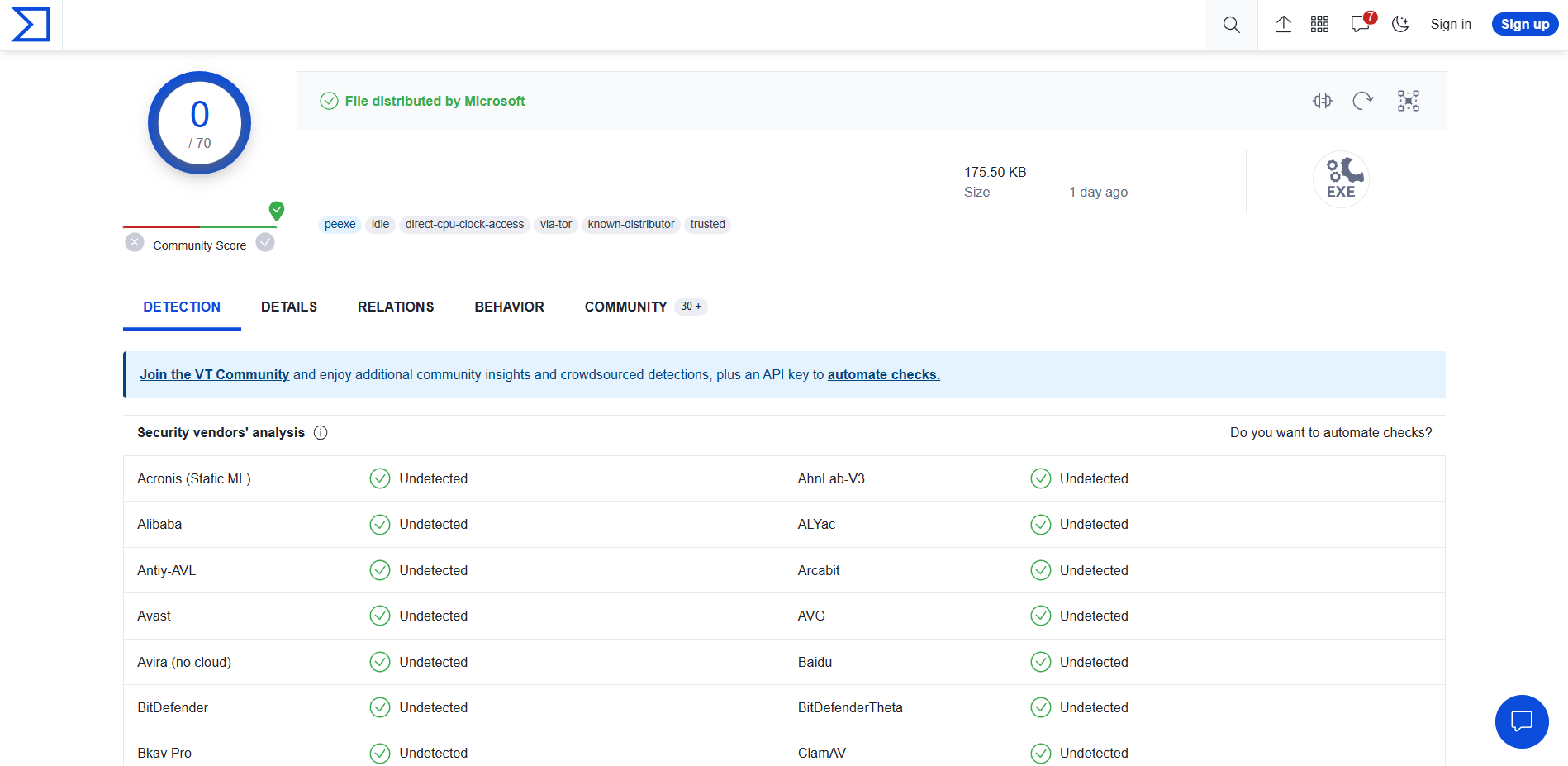Click Avast undetected check icon
This screenshot has height=766, width=1568.
pos(380,616)
